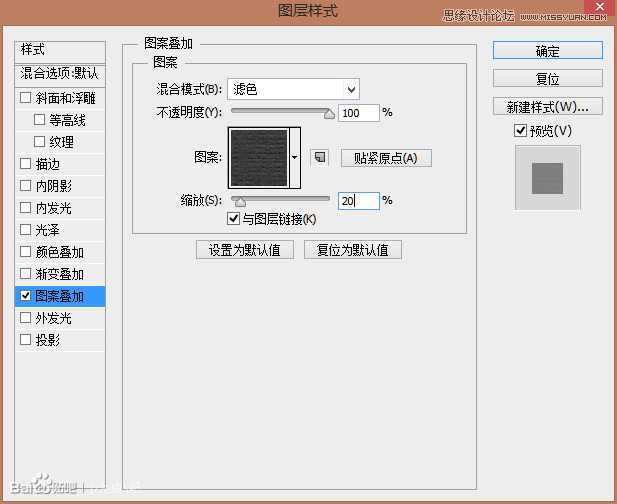Enable 内发光 checkbox

(26, 208)
